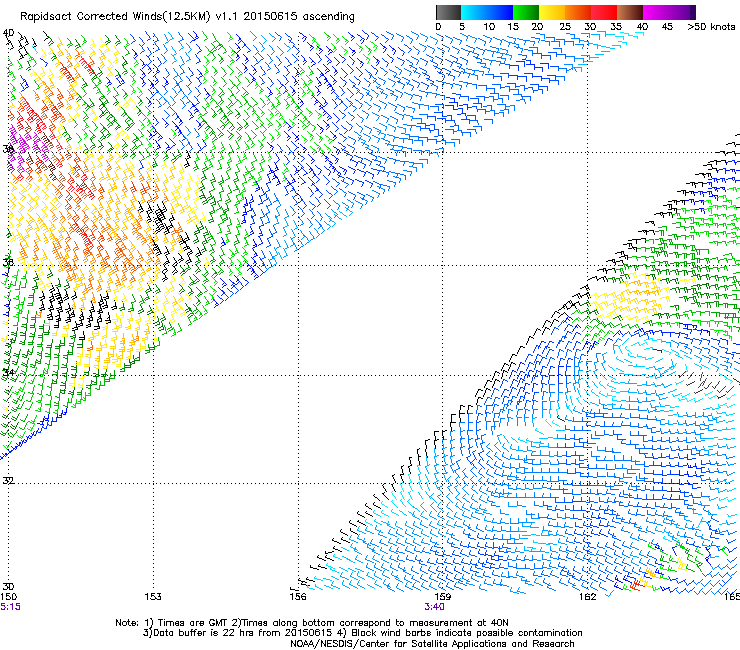The width and height of the screenshot is (740, 650).
Task: Click the '15' label under the color bar
Action: point(513,27)
